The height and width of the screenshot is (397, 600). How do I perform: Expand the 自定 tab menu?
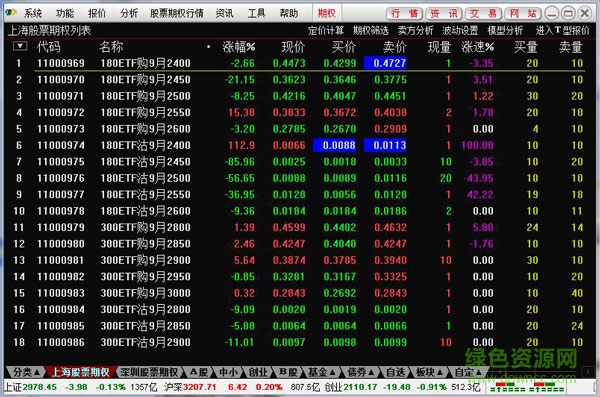click(468, 372)
